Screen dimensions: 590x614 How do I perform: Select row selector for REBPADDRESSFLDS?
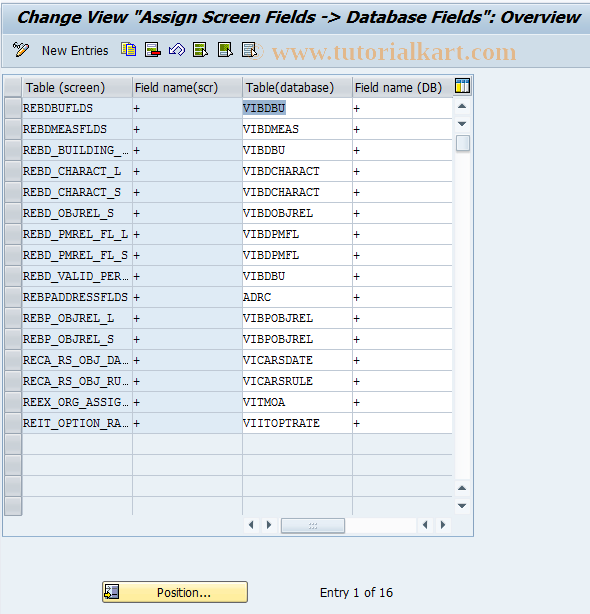pyautogui.click(x=13, y=297)
